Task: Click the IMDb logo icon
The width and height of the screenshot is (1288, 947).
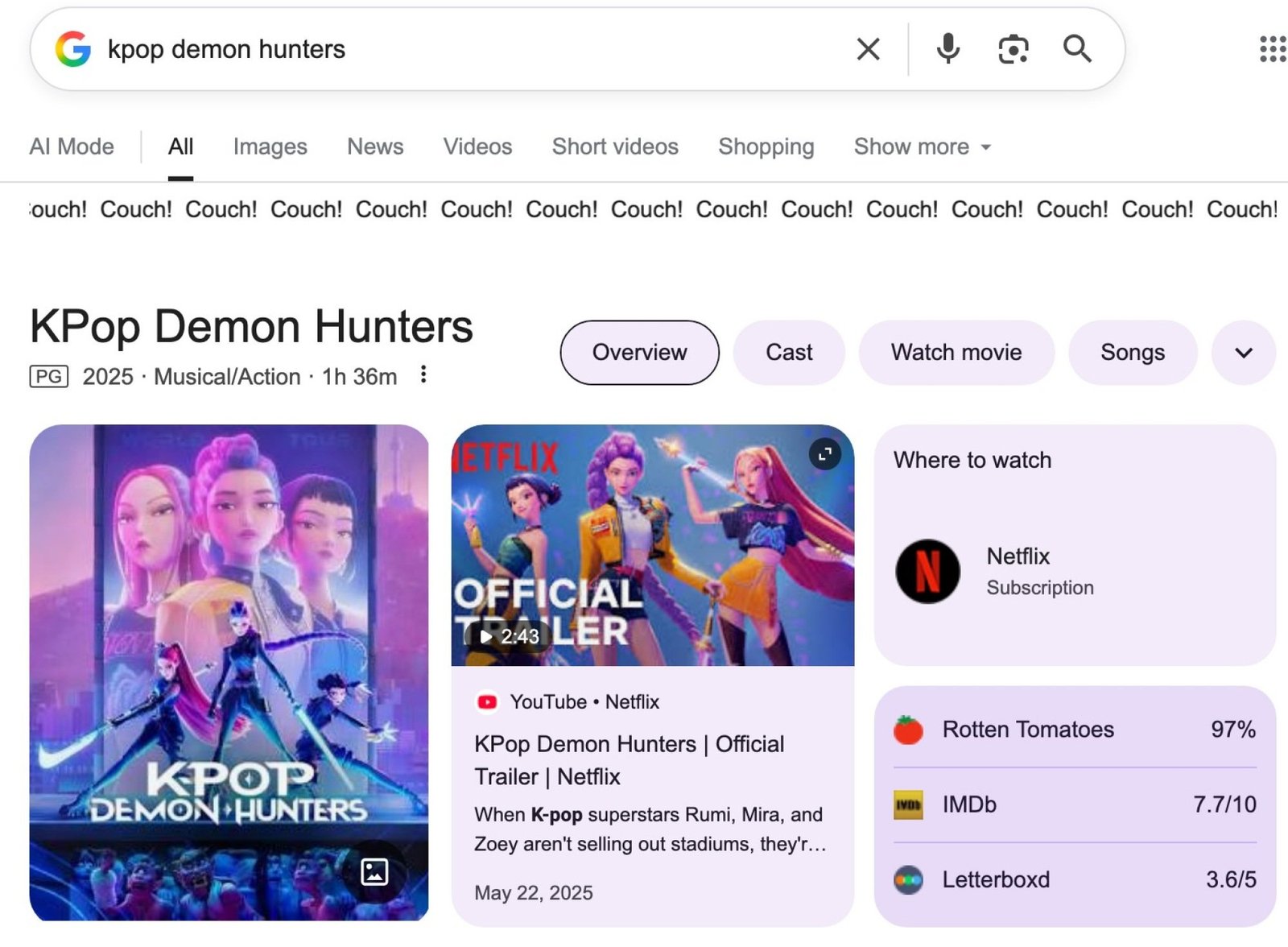Action: point(908,804)
